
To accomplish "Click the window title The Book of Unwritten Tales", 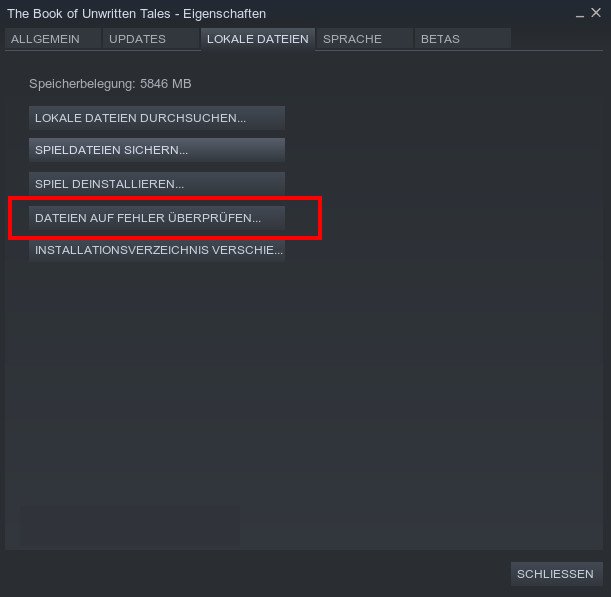I will (89, 14).
